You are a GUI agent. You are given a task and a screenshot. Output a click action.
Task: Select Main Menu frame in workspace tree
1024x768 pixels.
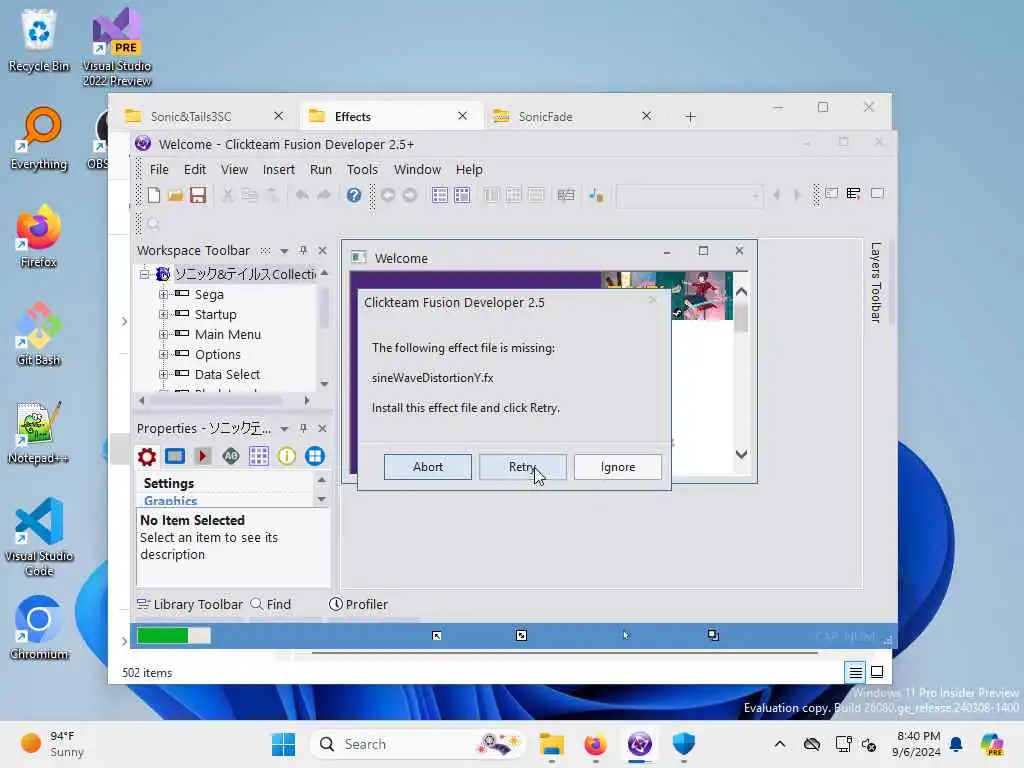point(227,334)
